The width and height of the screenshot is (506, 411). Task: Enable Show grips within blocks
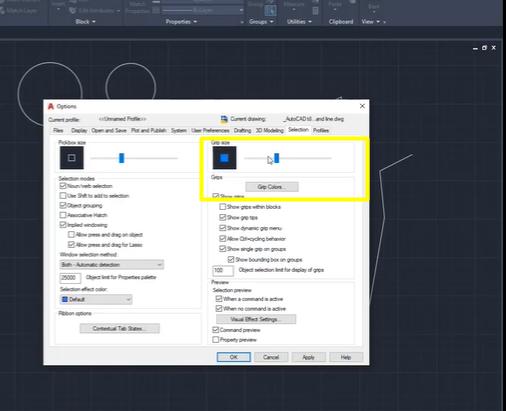tap(222, 207)
